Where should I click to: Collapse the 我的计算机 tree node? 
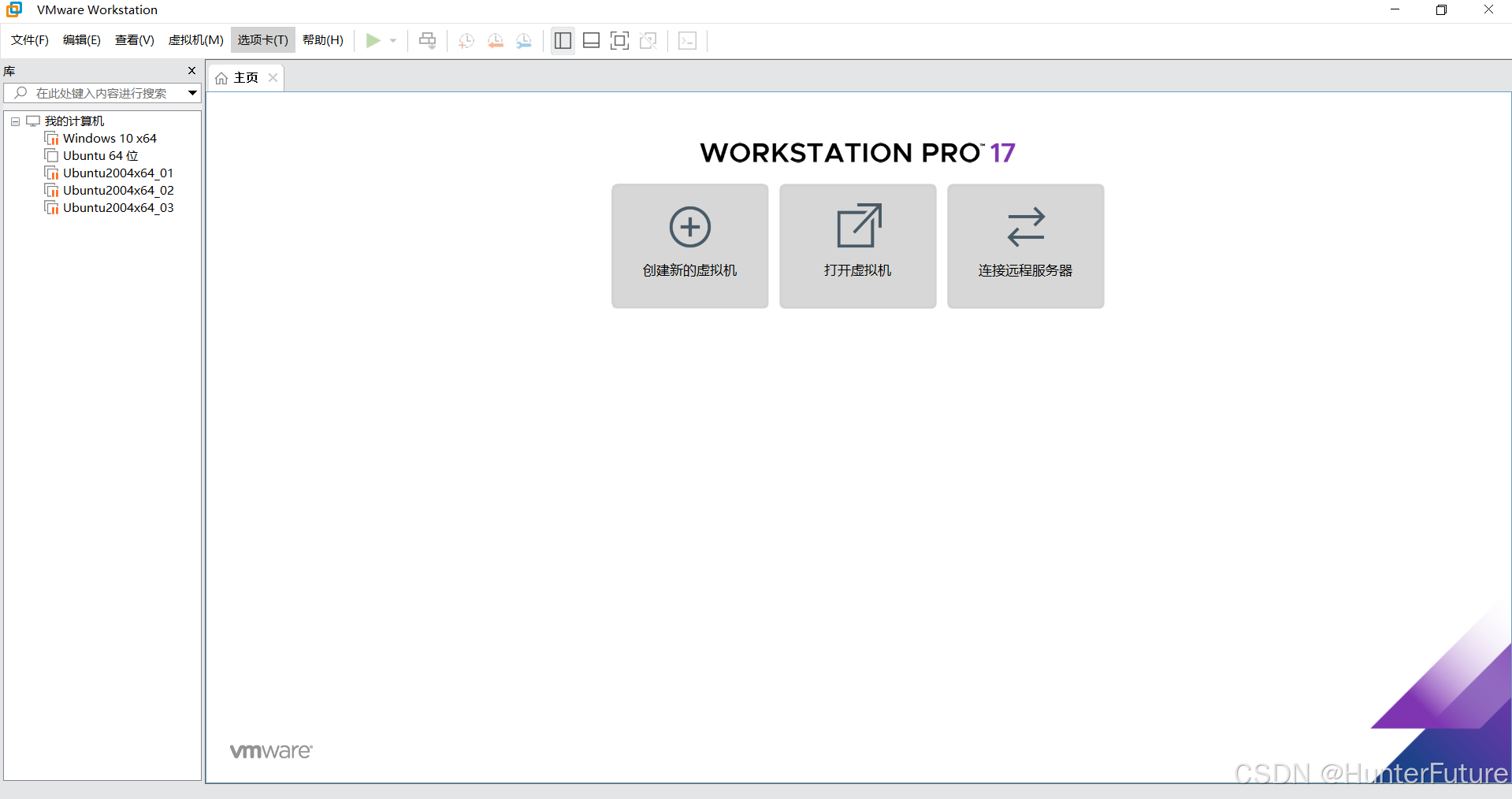tap(15, 121)
